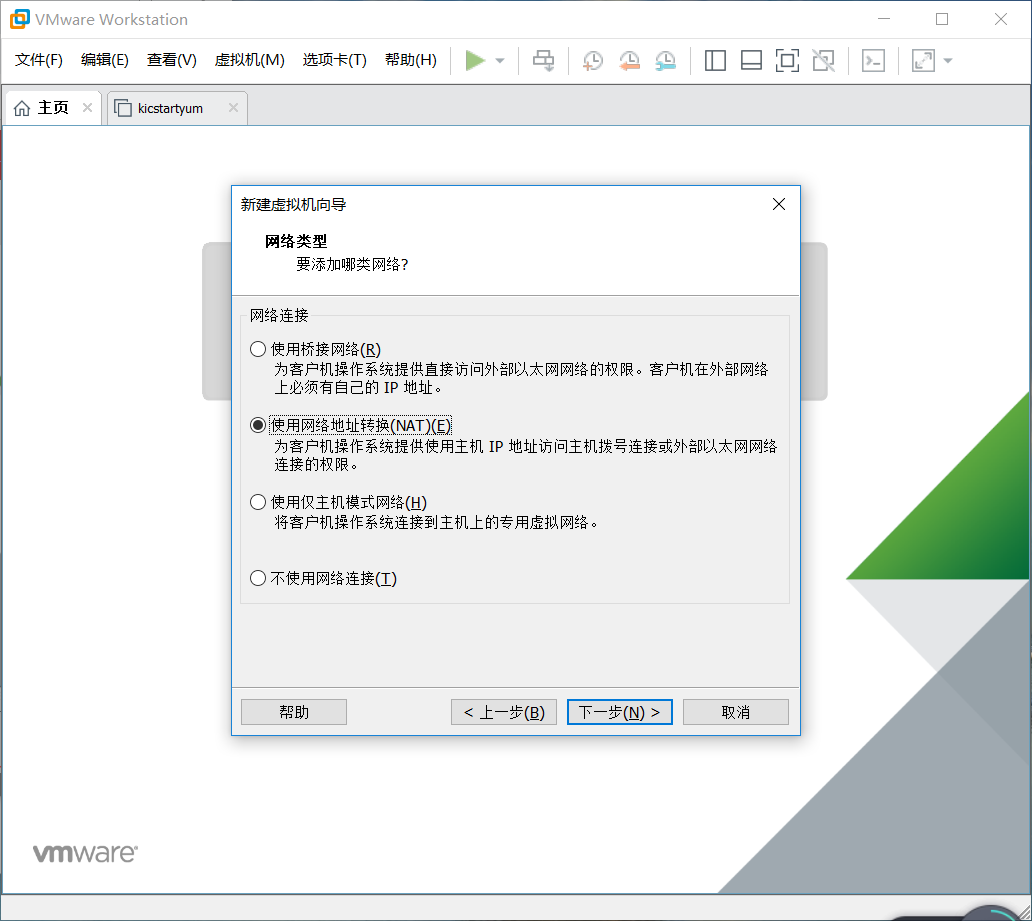
Task: Open the console view icon
Action: point(873,61)
